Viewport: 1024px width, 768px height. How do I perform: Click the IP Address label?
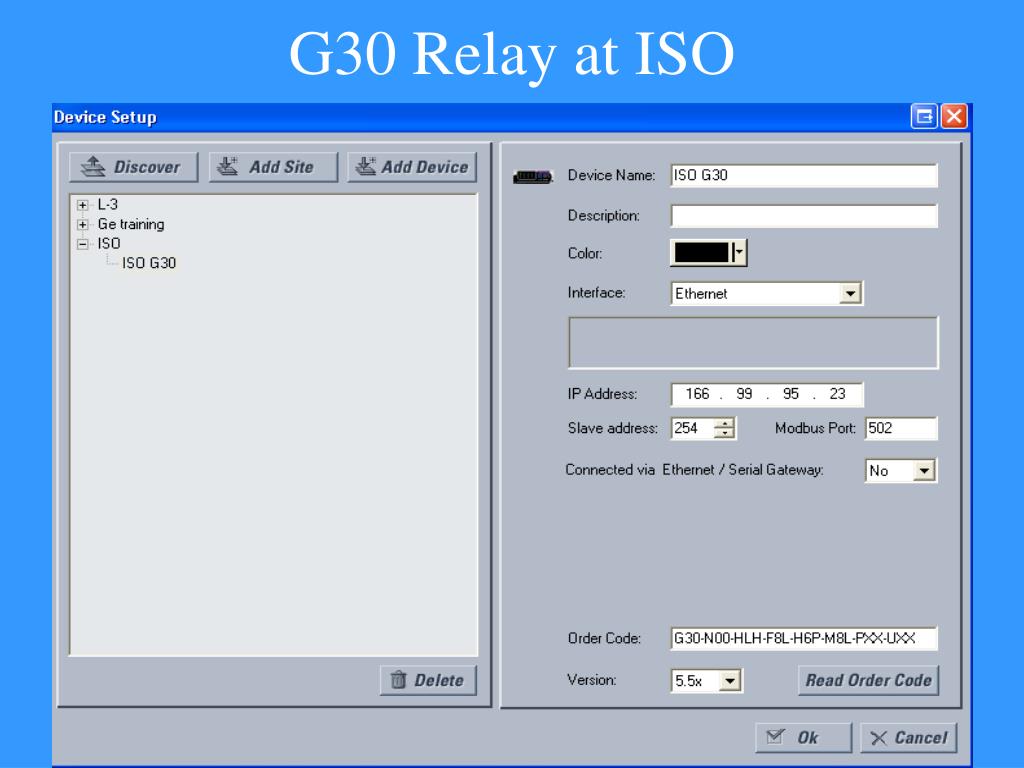click(602, 394)
